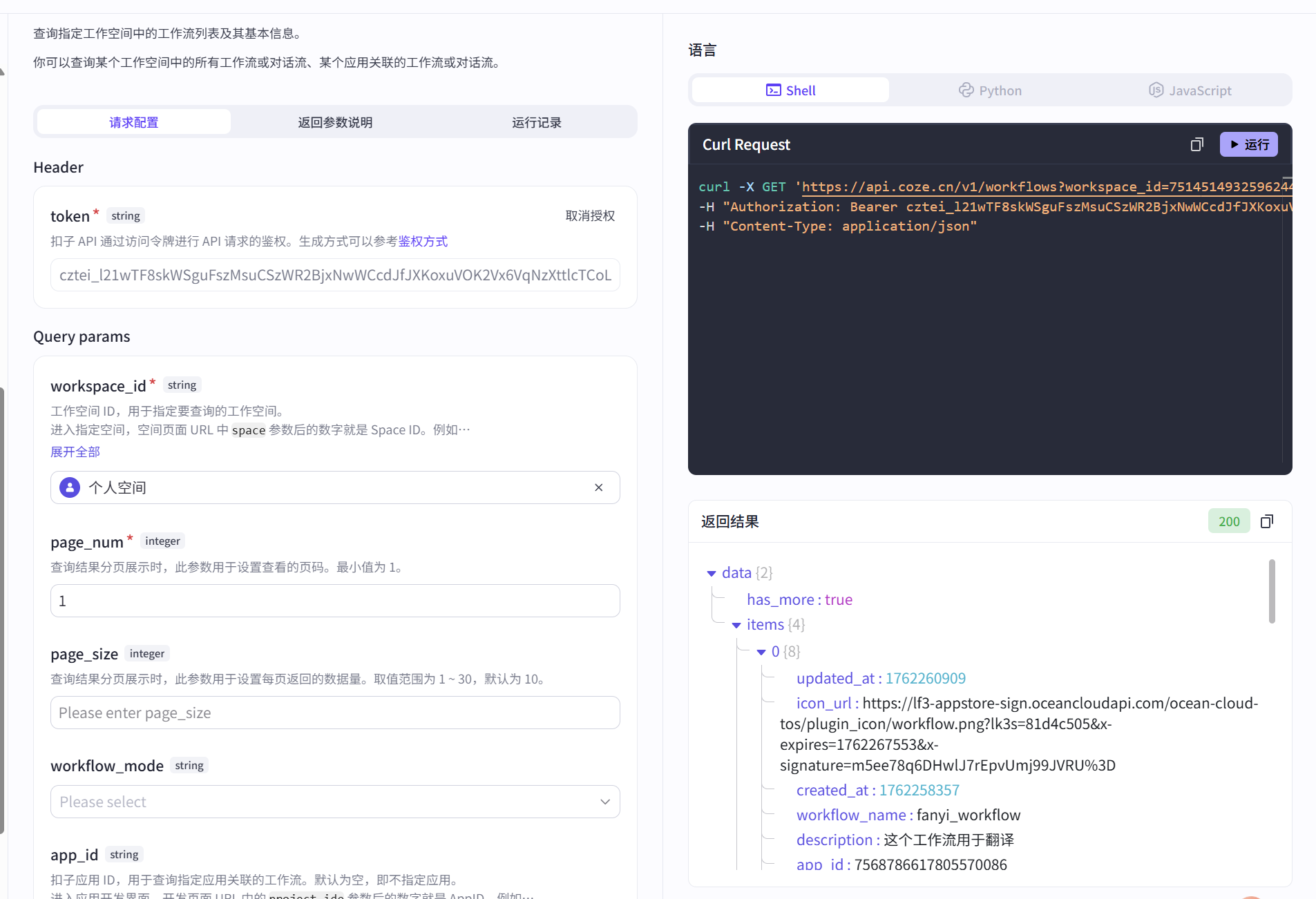Run the curl request with 运行
The width and height of the screenshot is (1316, 899).
click(1249, 144)
